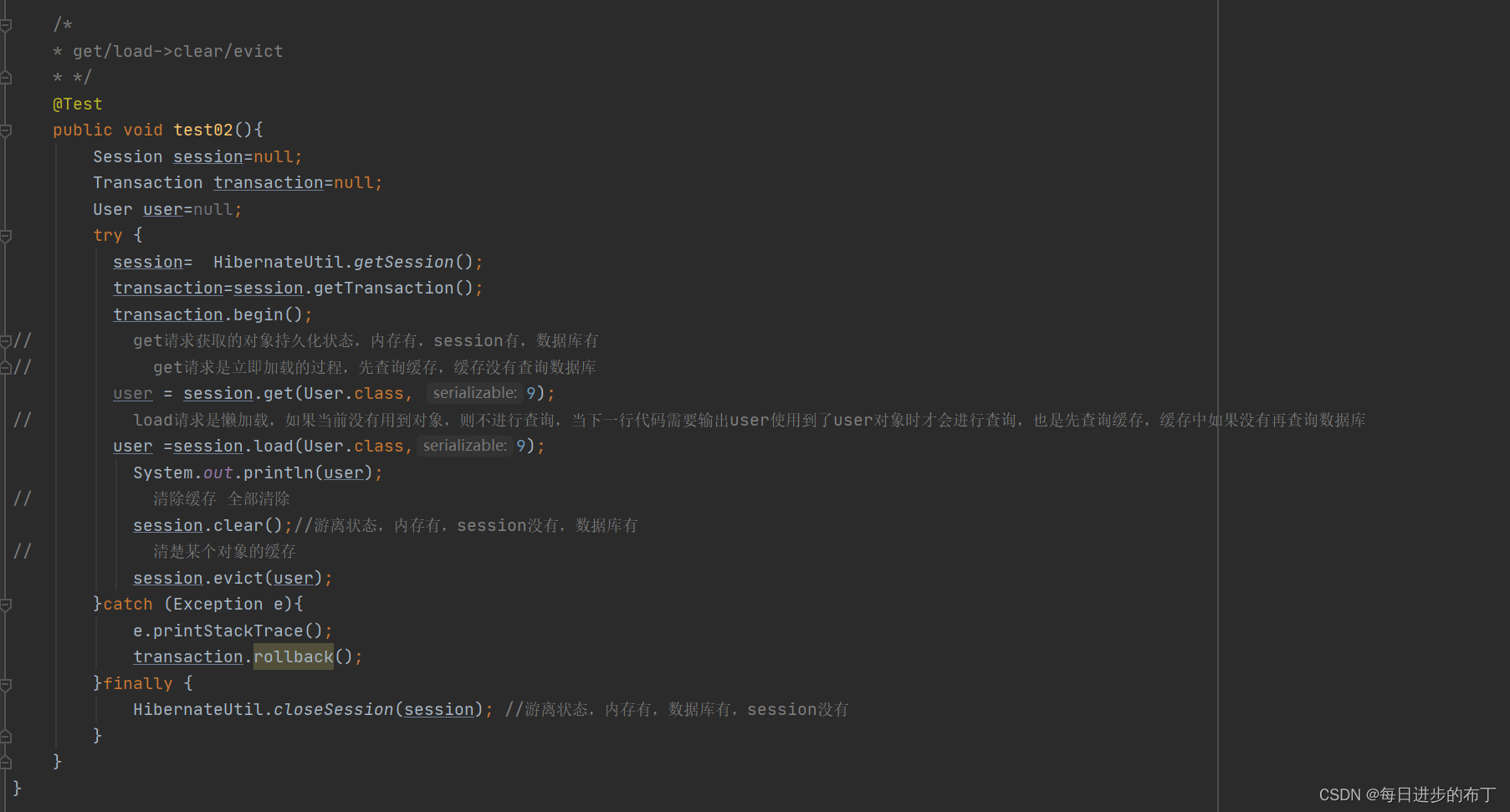Screen dimensions: 1510x812
Task: Click fold end marker at test02's closing brace
Action: 6,762
